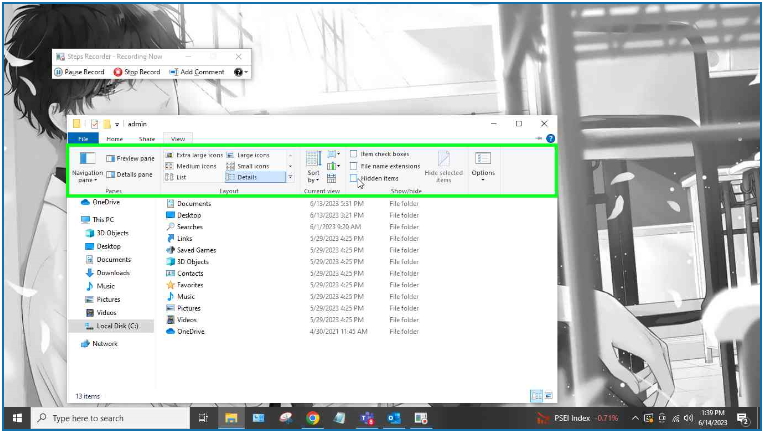Open Steps Recorder help dropdown
This screenshot has width=764, height=434.
tap(241, 72)
